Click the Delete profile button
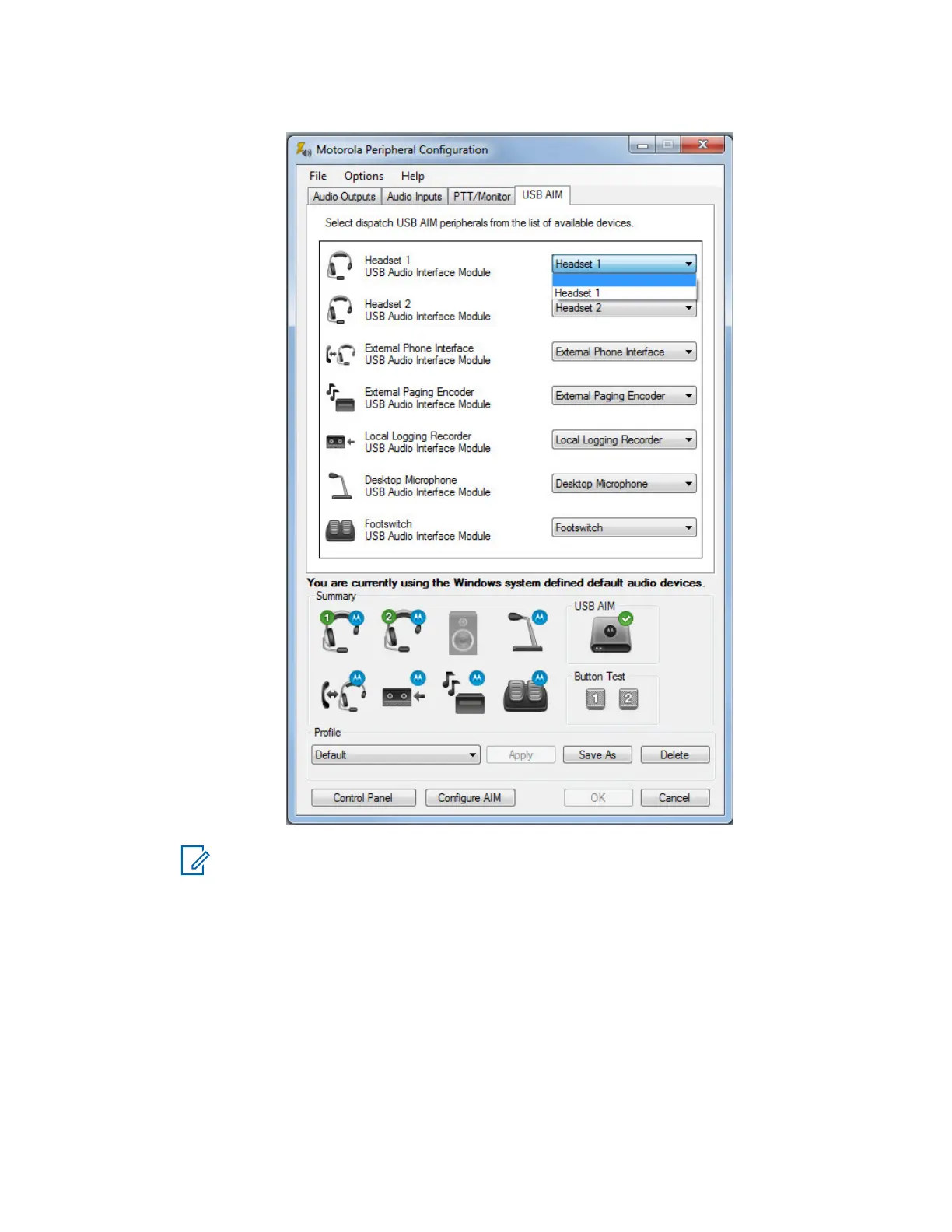The image size is (952, 1232). (675, 754)
